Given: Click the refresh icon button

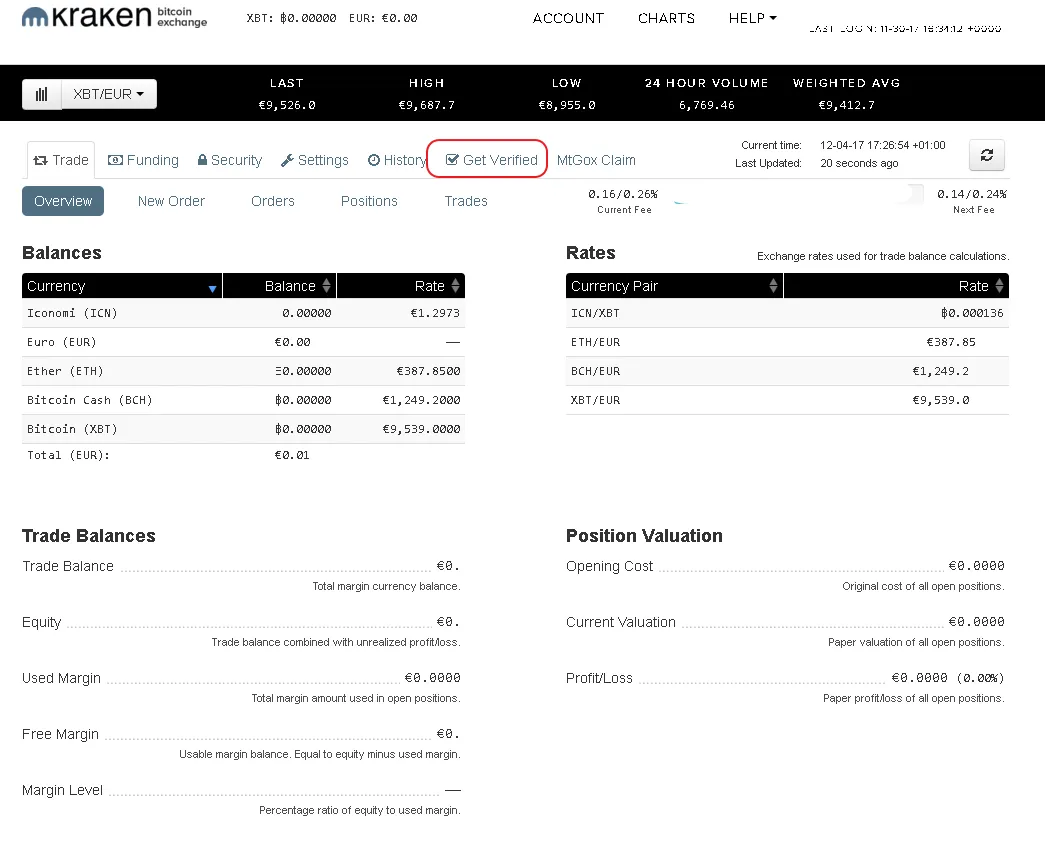Looking at the screenshot, I should click(x=986, y=155).
